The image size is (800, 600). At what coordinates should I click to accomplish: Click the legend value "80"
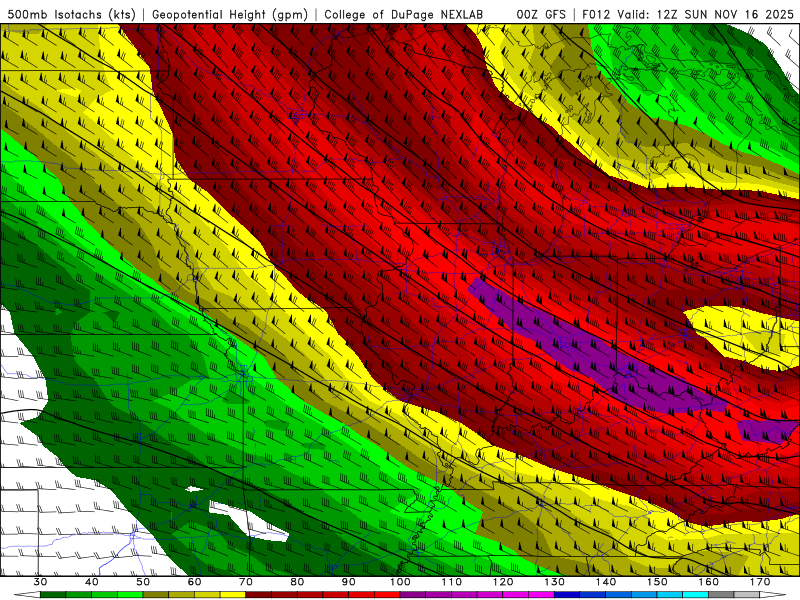coord(297,582)
